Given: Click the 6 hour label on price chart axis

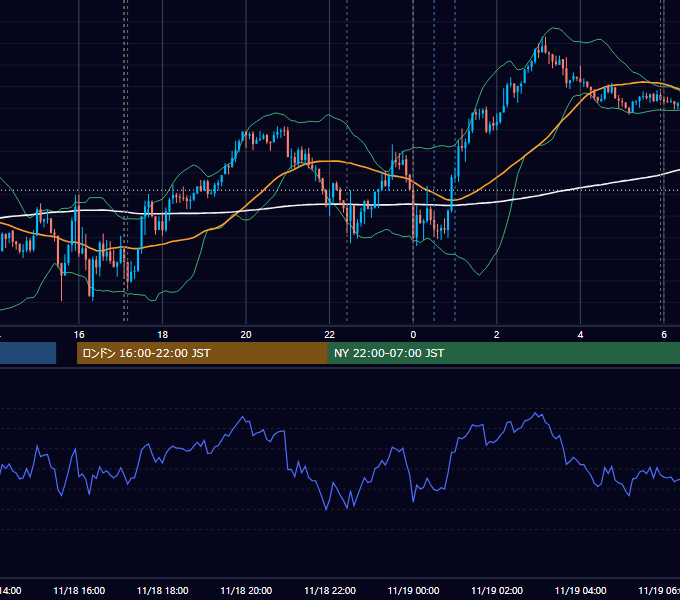Looking at the screenshot, I should 664,335.
